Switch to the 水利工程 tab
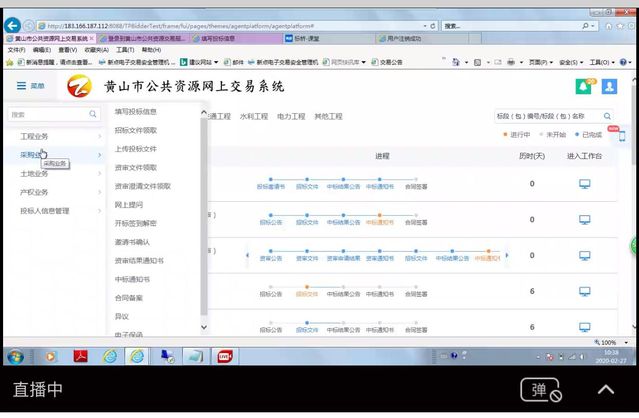The image size is (639, 418). point(254,116)
